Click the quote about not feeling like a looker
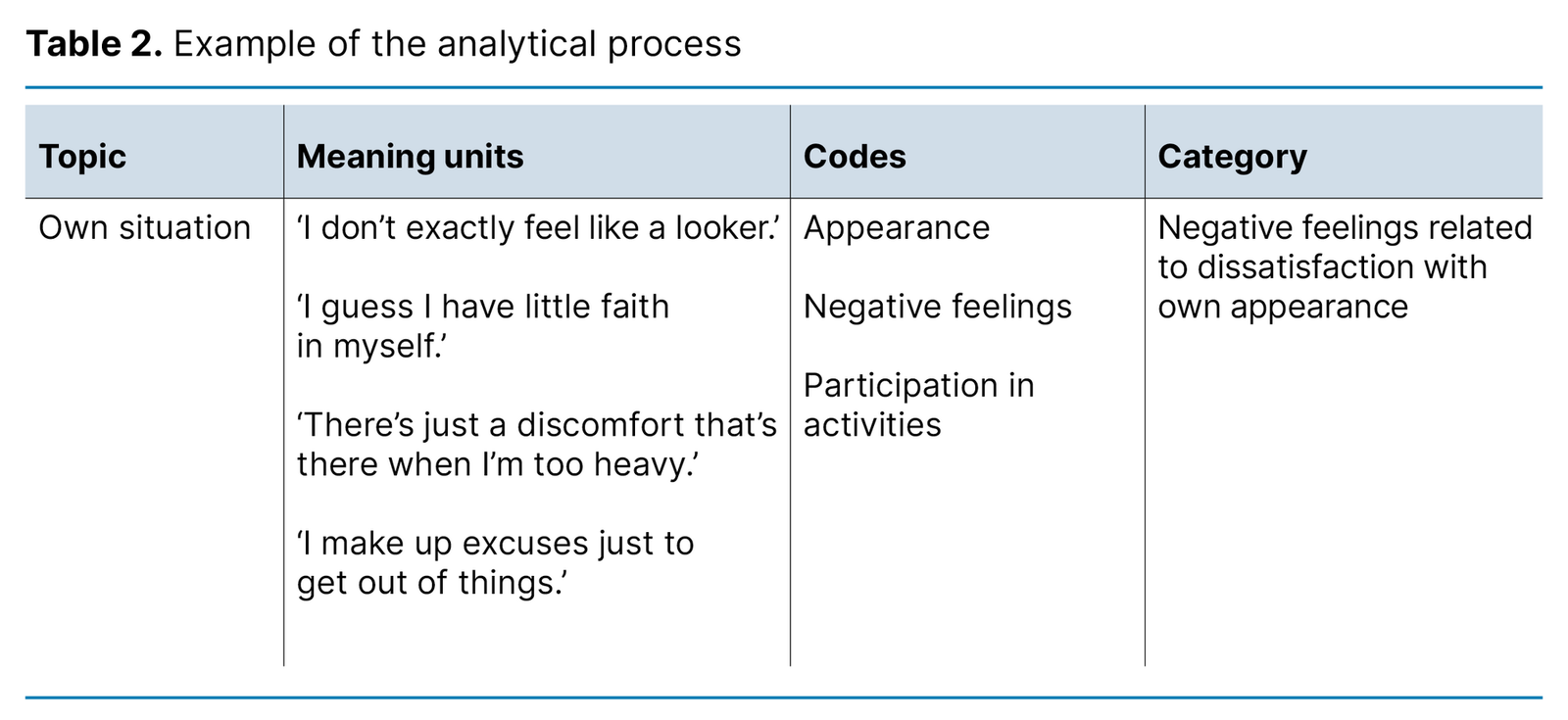Screen dimensions: 1568x720 pyautogui.click(x=537, y=227)
